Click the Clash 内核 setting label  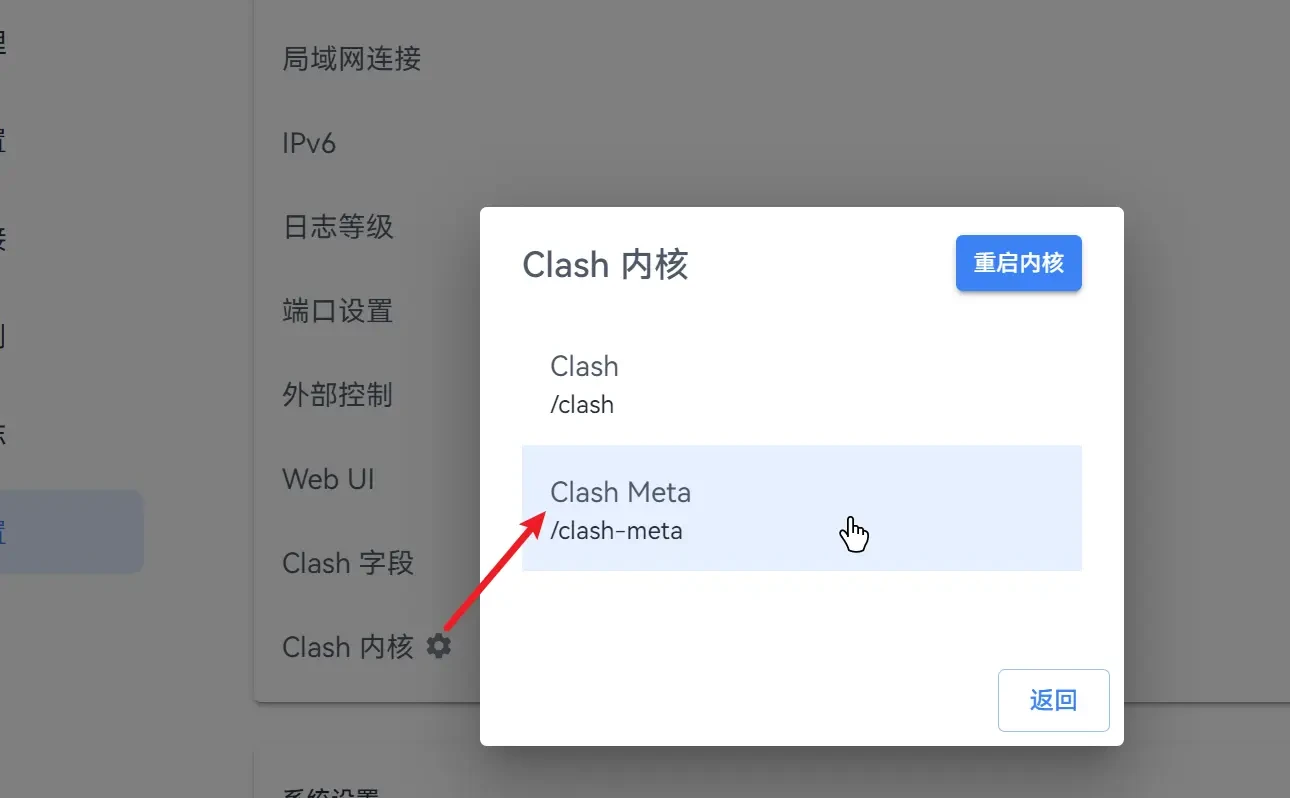coord(348,647)
